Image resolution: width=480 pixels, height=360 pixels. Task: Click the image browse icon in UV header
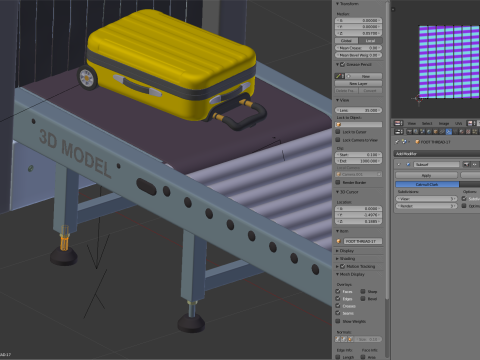471,123
